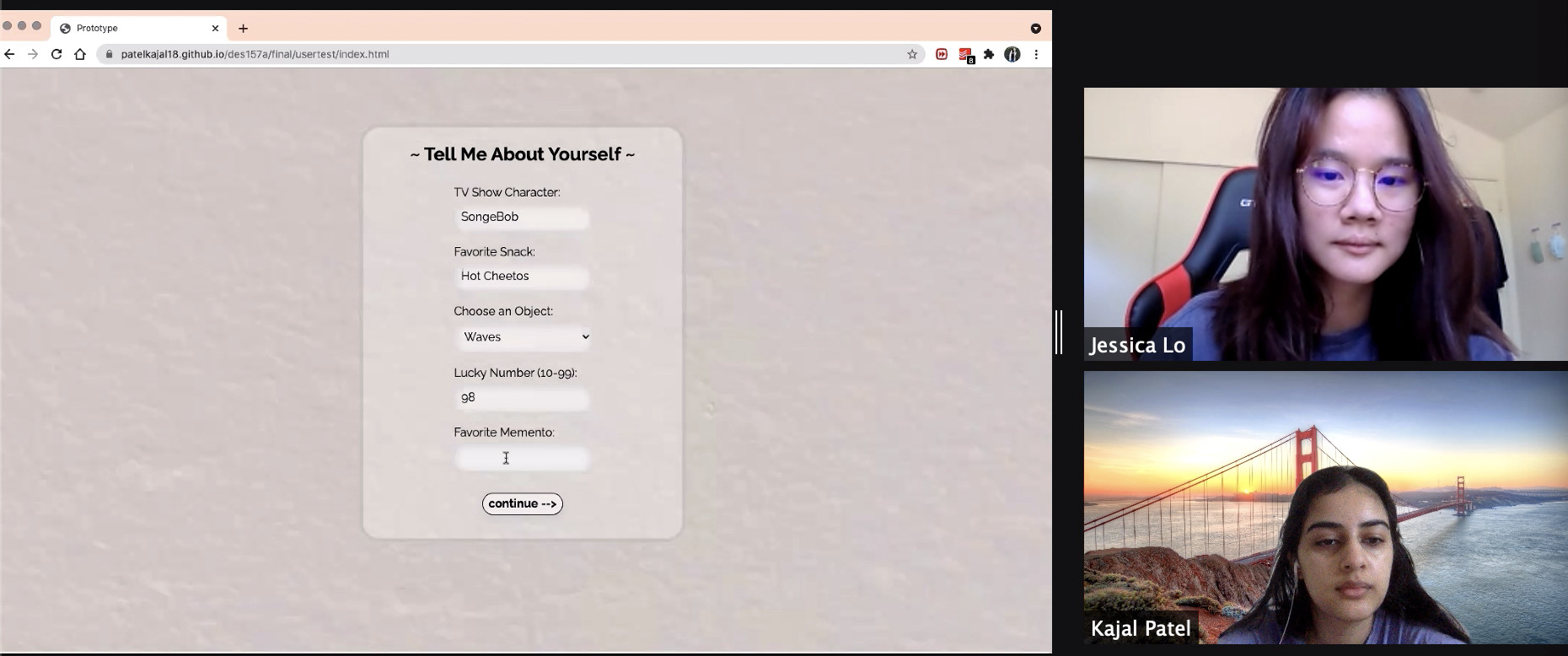The image size is (1568, 656).
Task: Open the red extension with badge 8
Action: click(x=966, y=55)
